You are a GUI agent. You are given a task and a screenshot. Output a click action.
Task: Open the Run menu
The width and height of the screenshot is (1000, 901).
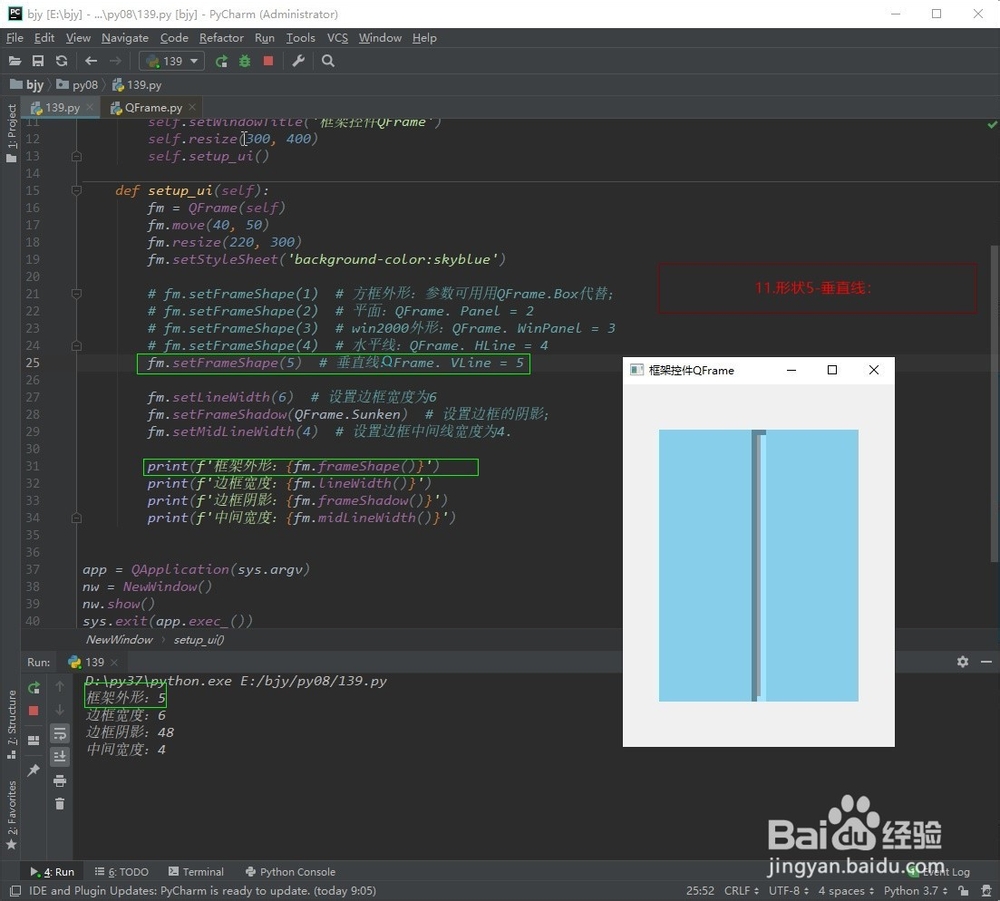tap(265, 38)
